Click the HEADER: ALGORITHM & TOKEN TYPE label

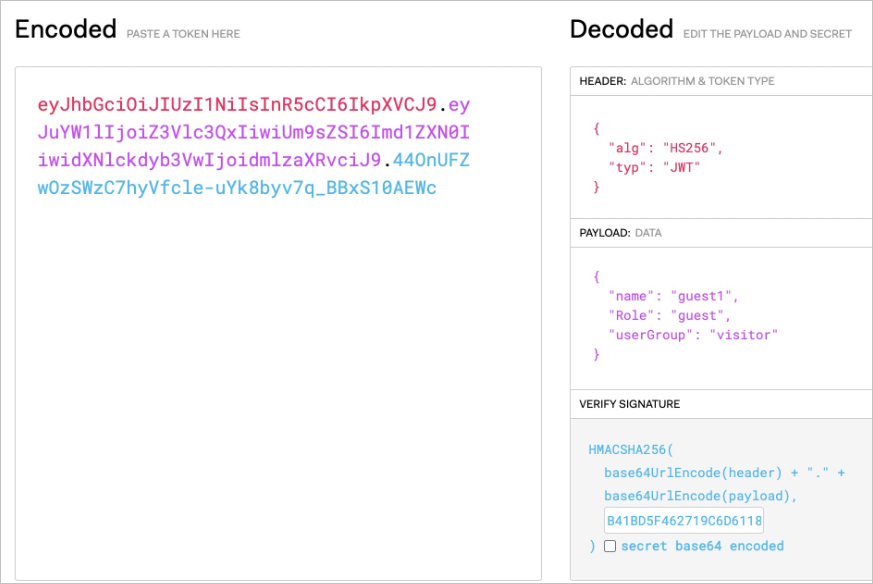(x=676, y=81)
